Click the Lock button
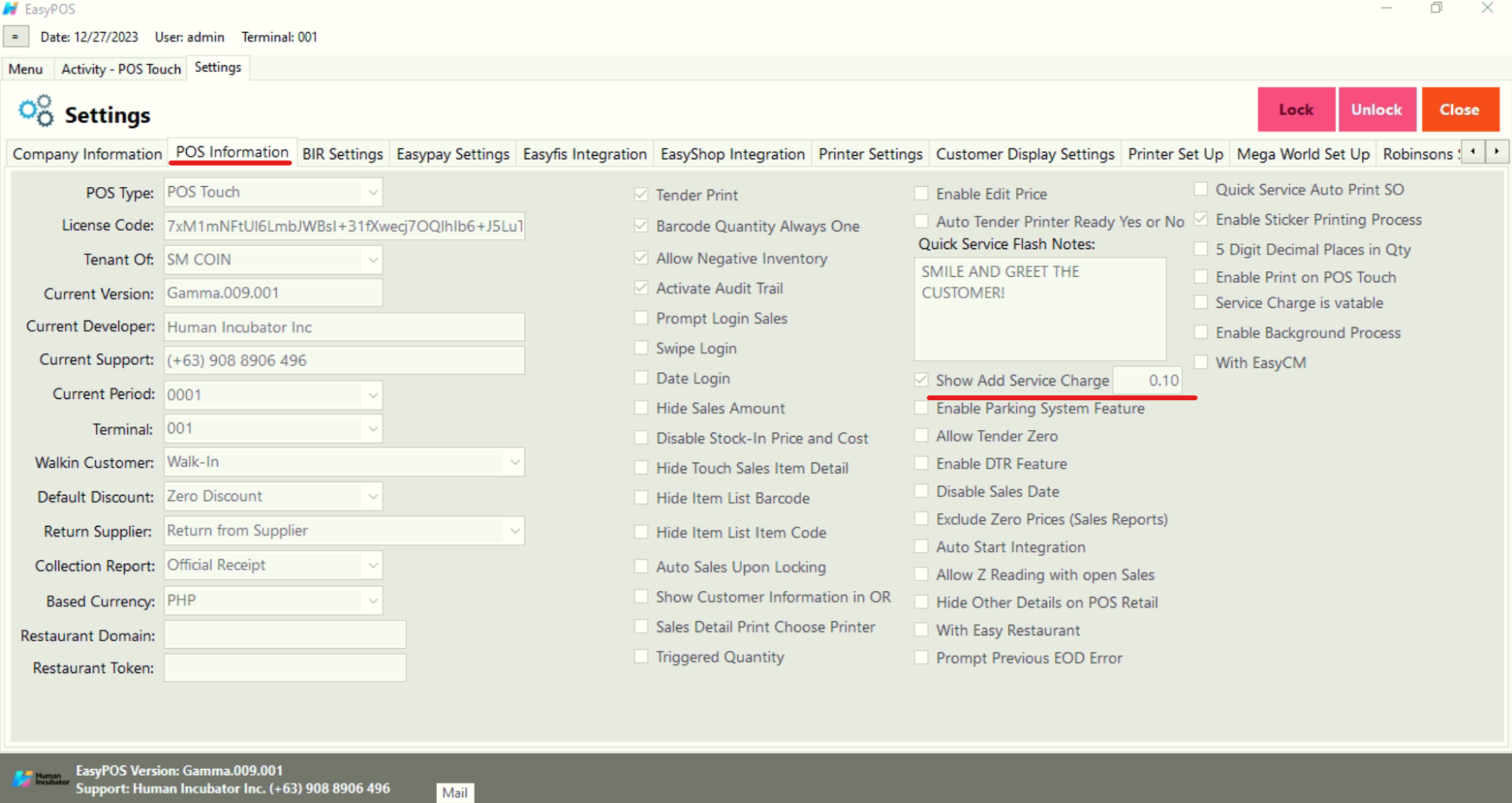This screenshot has width=1512, height=803. coord(1296,110)
